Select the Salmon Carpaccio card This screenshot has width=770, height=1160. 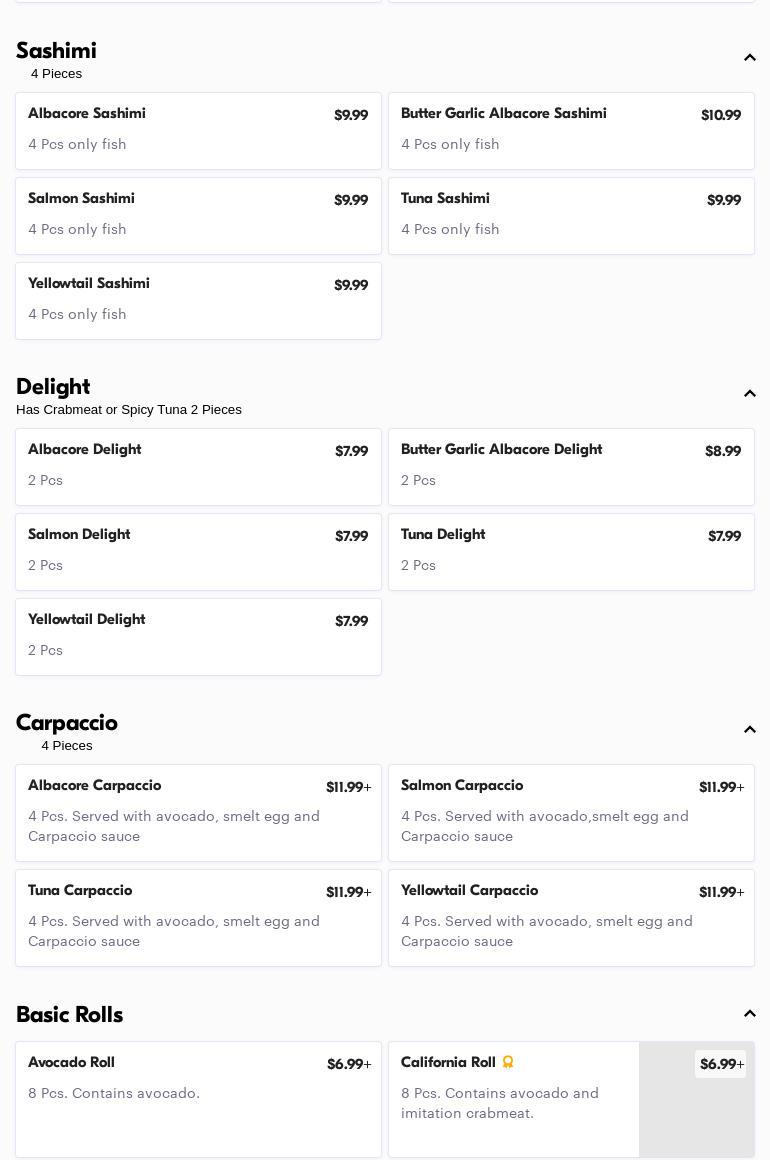(571, 813)
